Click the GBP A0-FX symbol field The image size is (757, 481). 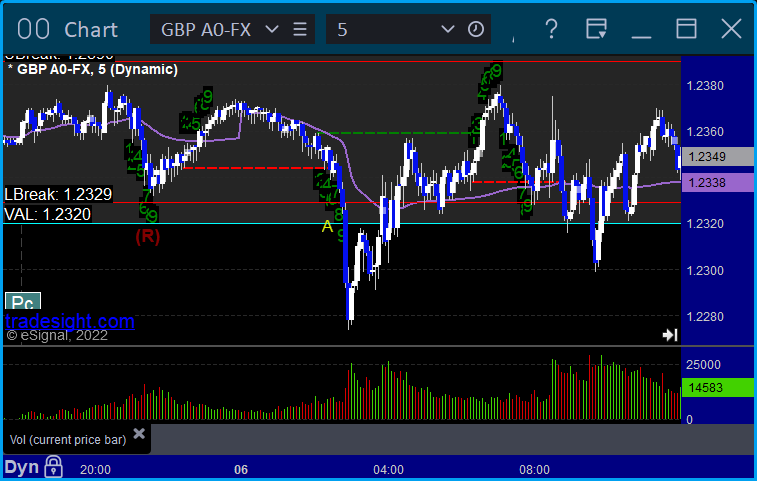pyautogui.click(x=232, y=29)
